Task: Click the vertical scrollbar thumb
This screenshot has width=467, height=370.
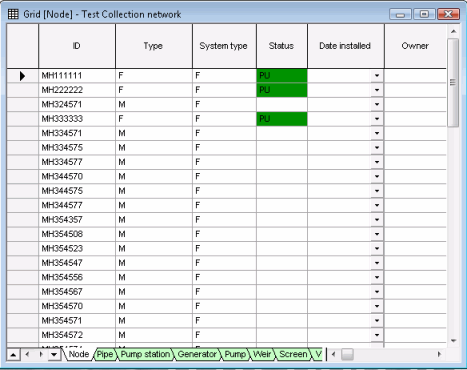Action: coord(453,82)
